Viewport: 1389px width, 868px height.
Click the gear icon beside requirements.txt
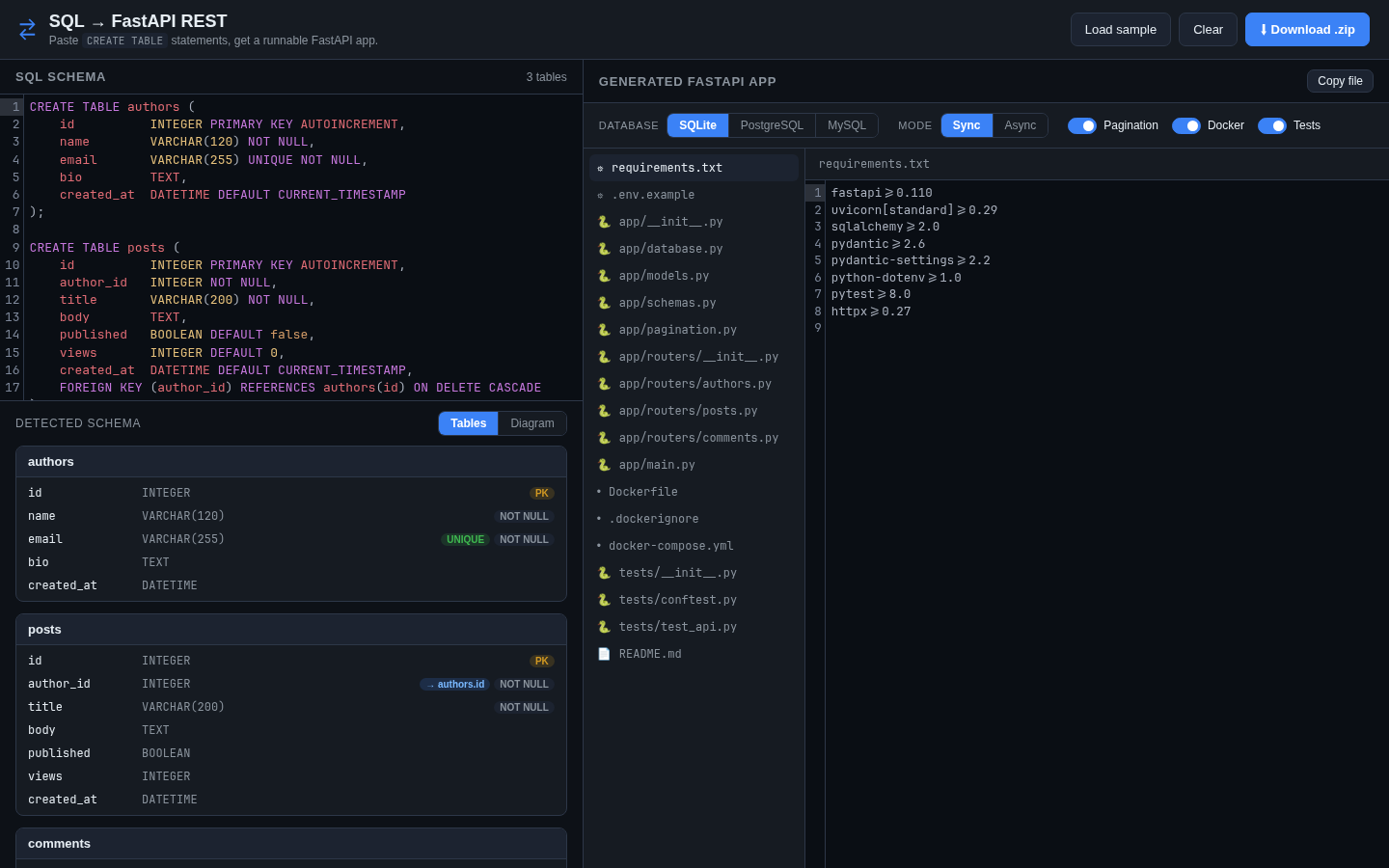point(600,168)
